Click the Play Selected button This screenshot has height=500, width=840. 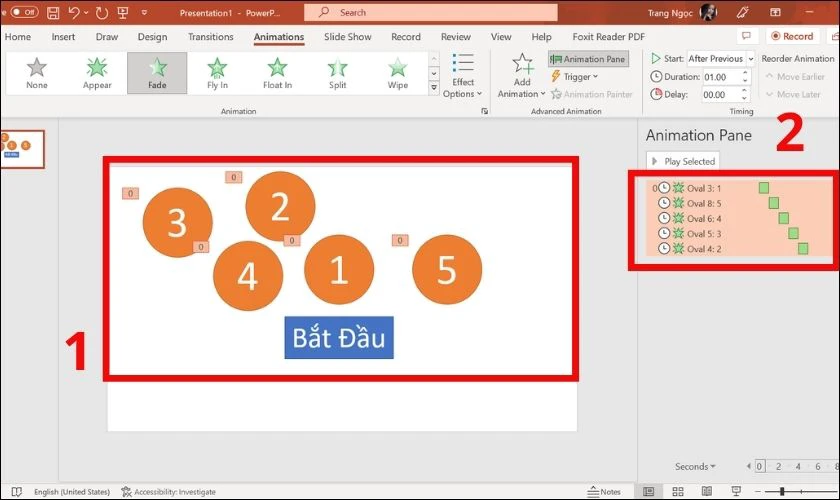[683, 161]
